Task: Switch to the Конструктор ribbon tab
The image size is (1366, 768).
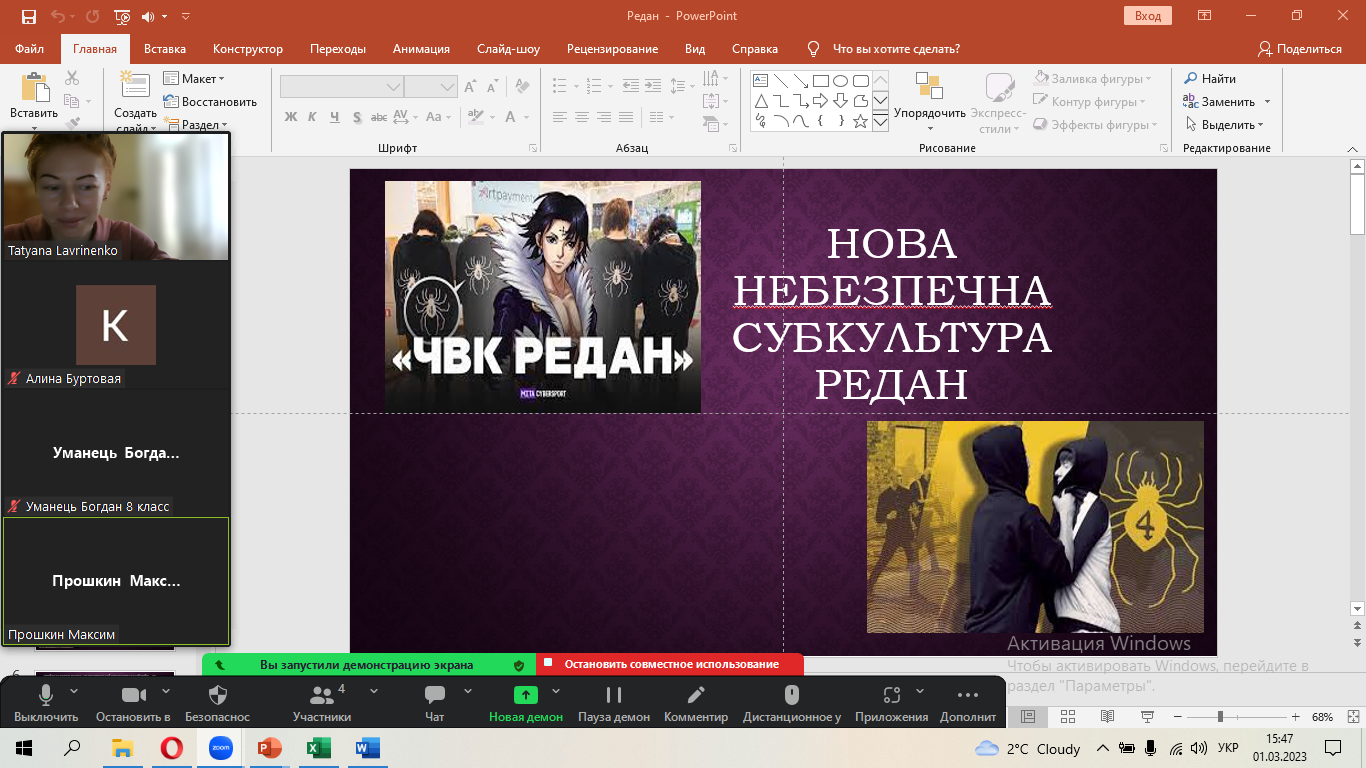Action: pos(248,49)
